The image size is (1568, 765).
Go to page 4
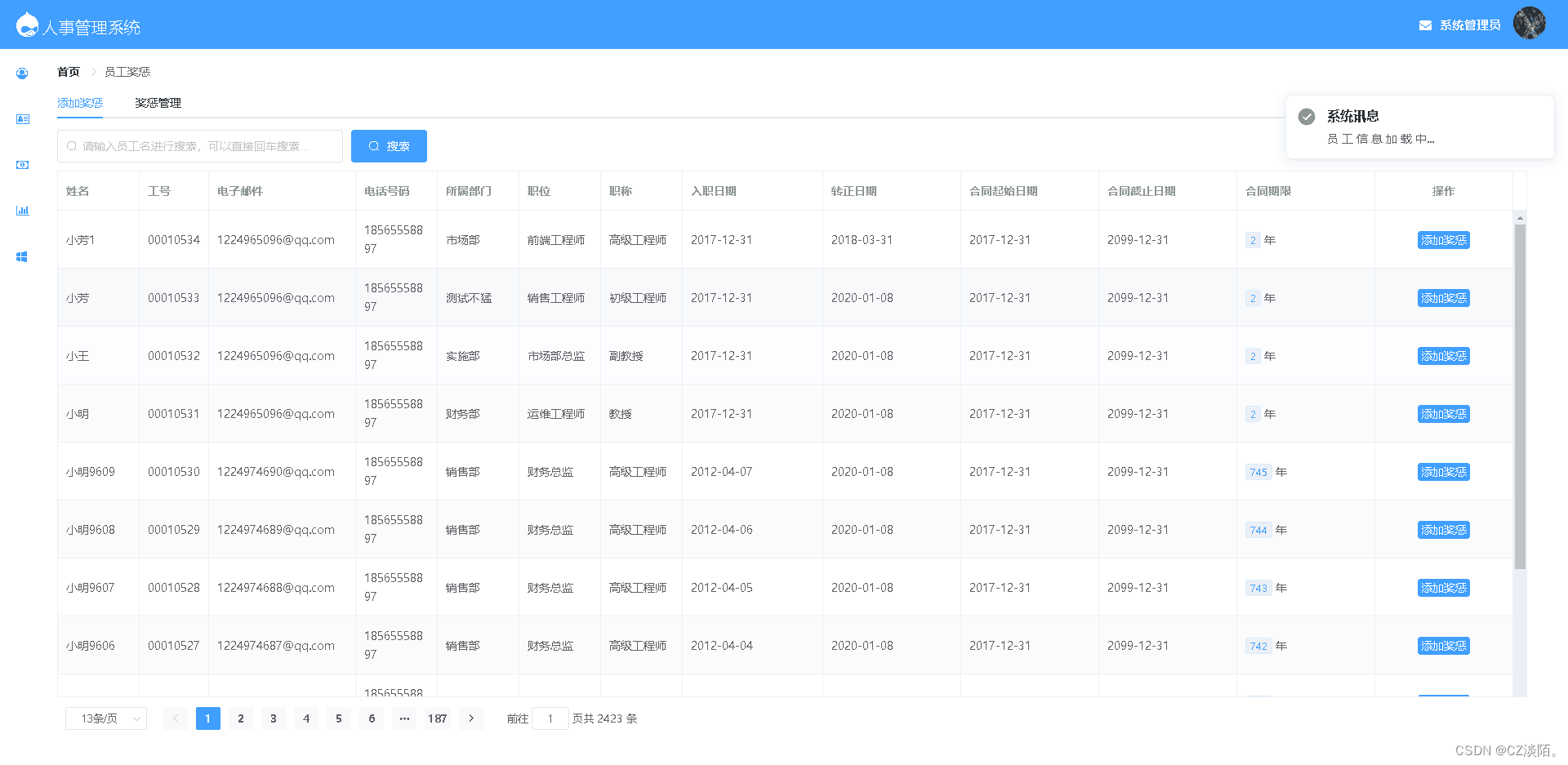[306, 718]
